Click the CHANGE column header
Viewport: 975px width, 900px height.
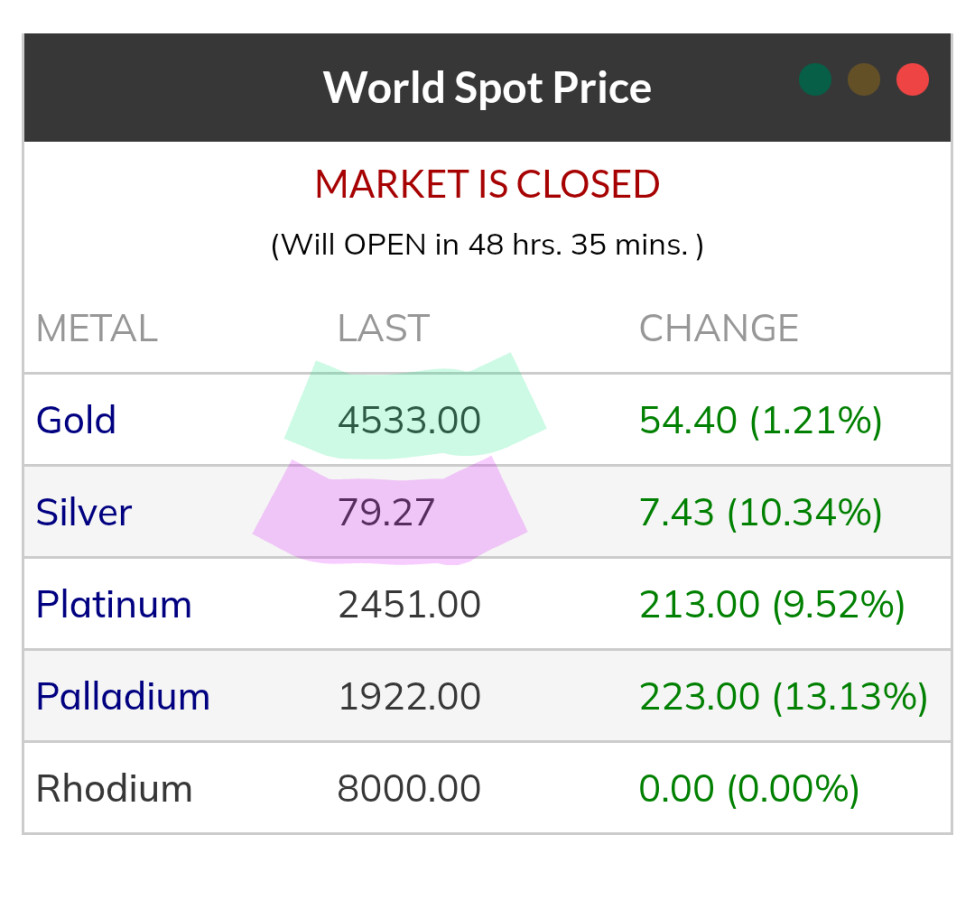tap(718, 329)
